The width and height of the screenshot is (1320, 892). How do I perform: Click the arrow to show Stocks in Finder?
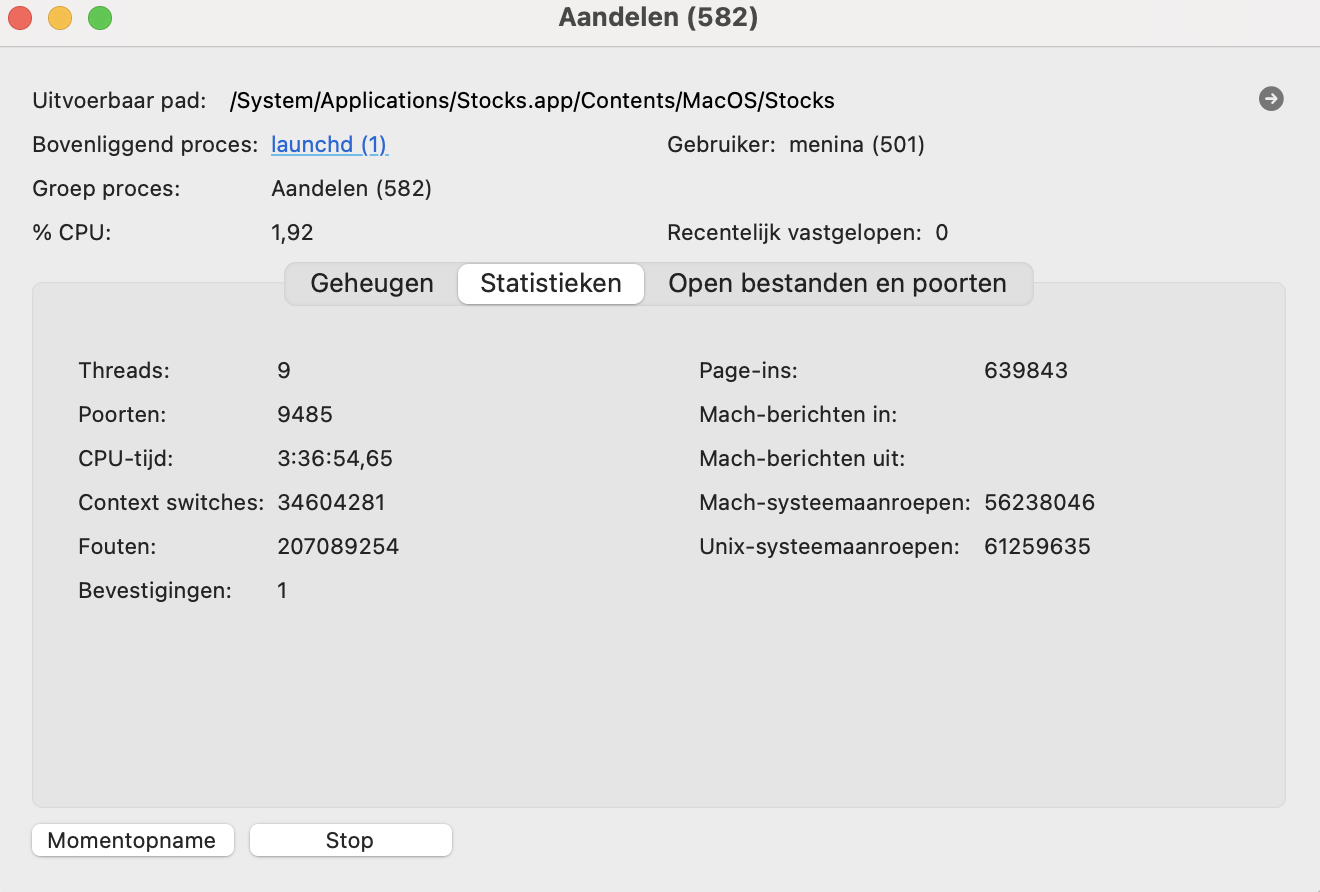coord(1270,99)
